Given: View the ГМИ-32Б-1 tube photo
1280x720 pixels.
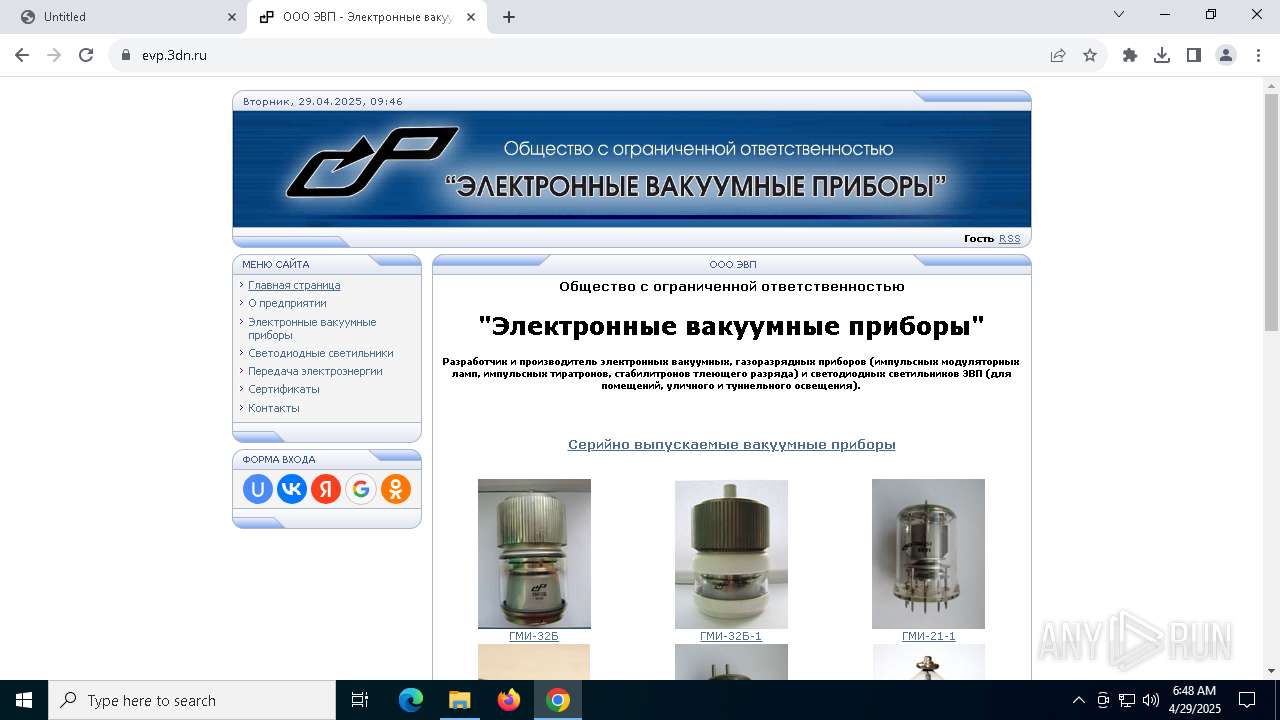Looking at the screenshot, I should (731, 554).
